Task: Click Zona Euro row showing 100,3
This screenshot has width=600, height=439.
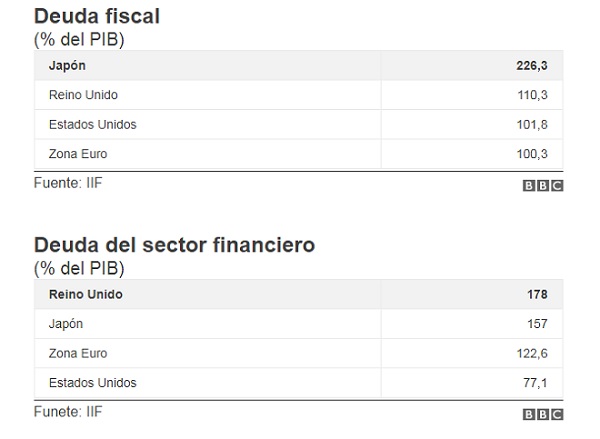Action: (x=298, y=154)
